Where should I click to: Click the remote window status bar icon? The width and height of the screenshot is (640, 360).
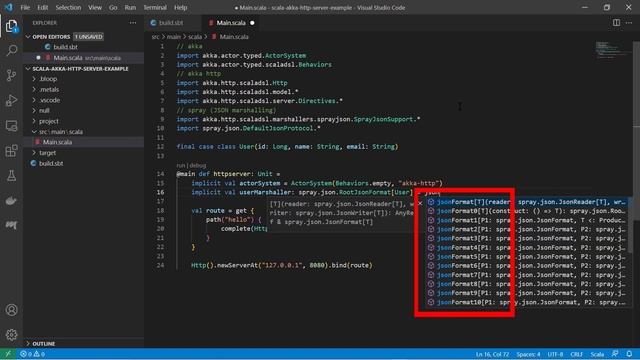pos(8,354)
